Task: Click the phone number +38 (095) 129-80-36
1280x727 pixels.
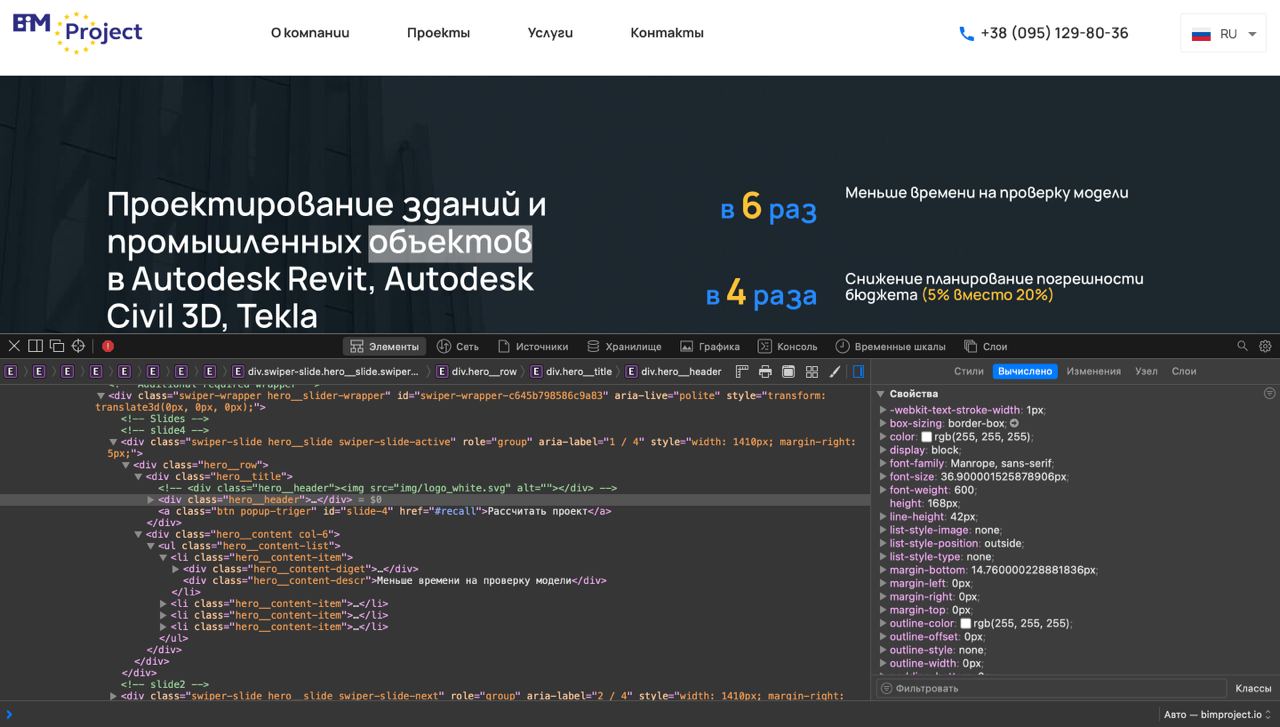Action: pyautogui.click(x=1054, y=33)
